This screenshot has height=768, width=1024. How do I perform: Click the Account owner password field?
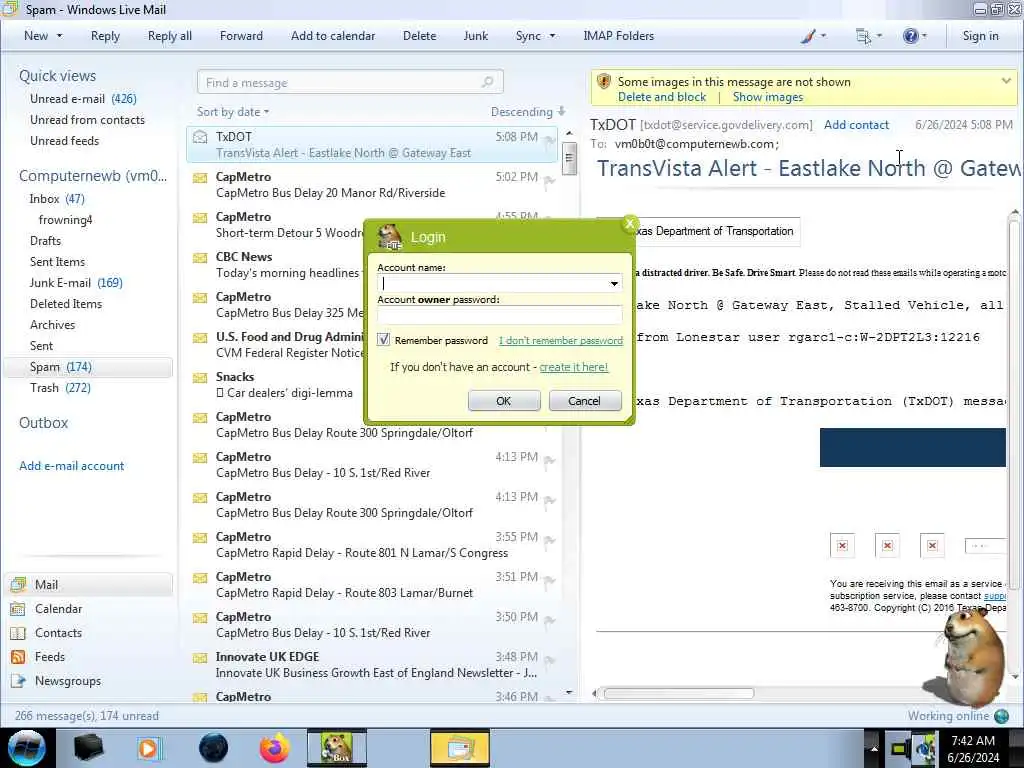pyautogui.click(x=500, y=314)
